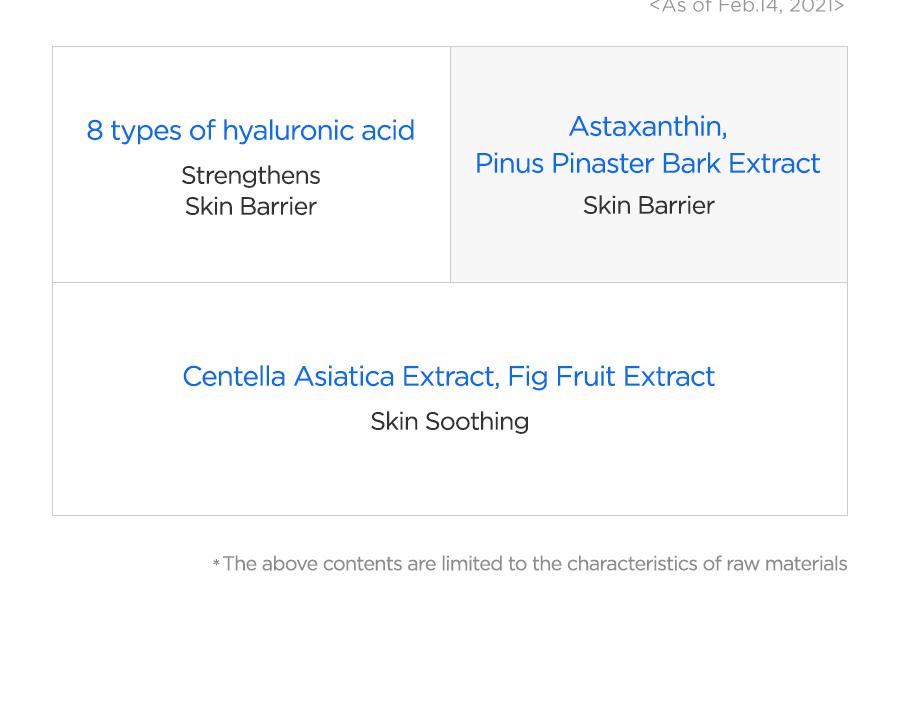Click the asterisk before the footnote
The image size is (900, 708).
point(216,563)
